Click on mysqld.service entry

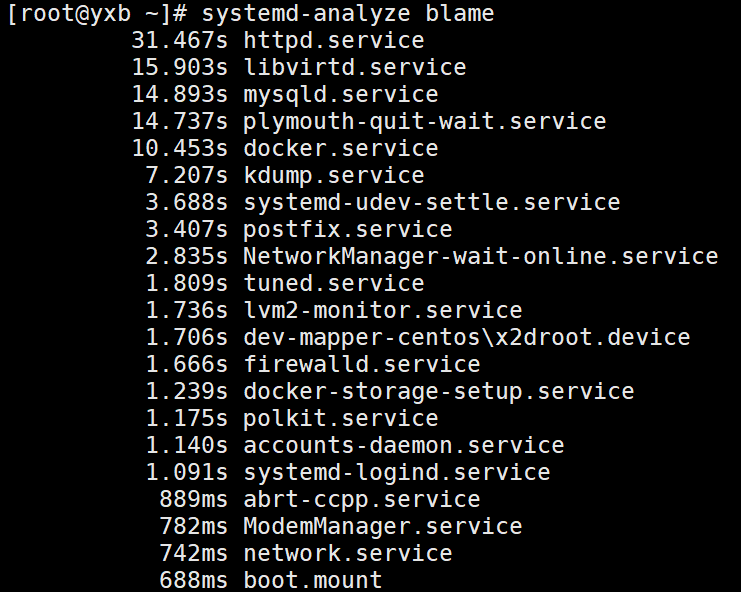point(341,95)
